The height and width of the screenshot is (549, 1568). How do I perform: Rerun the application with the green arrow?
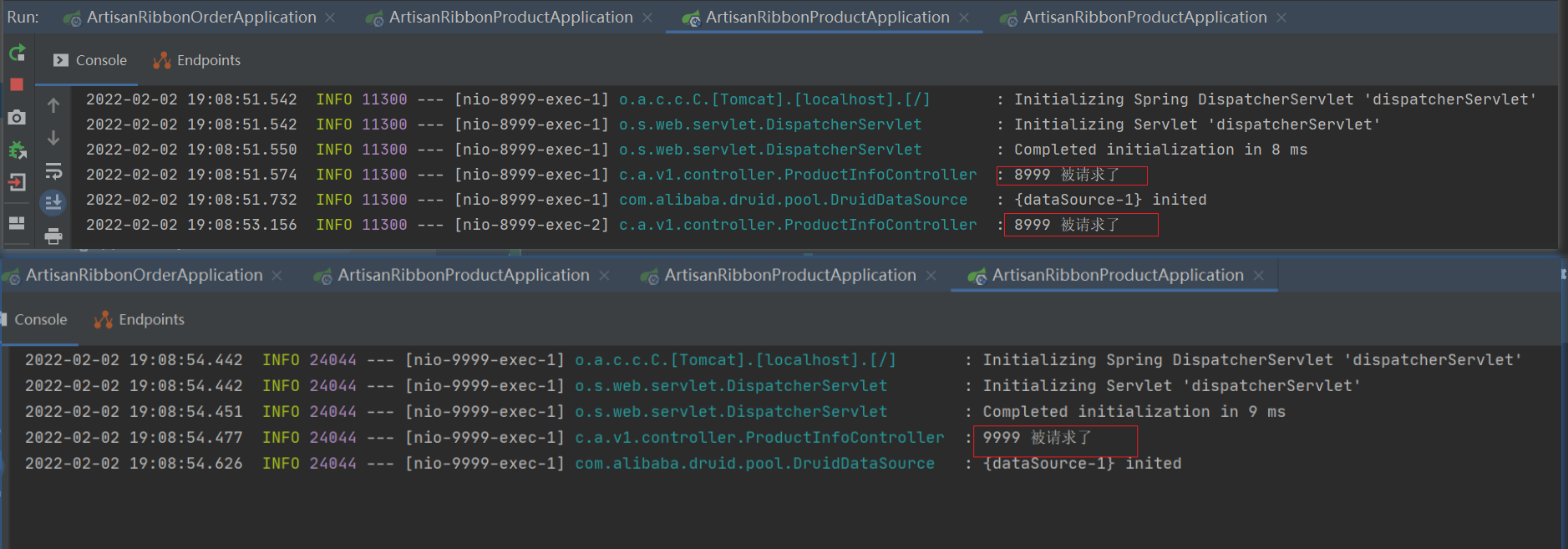click(17, 53)
